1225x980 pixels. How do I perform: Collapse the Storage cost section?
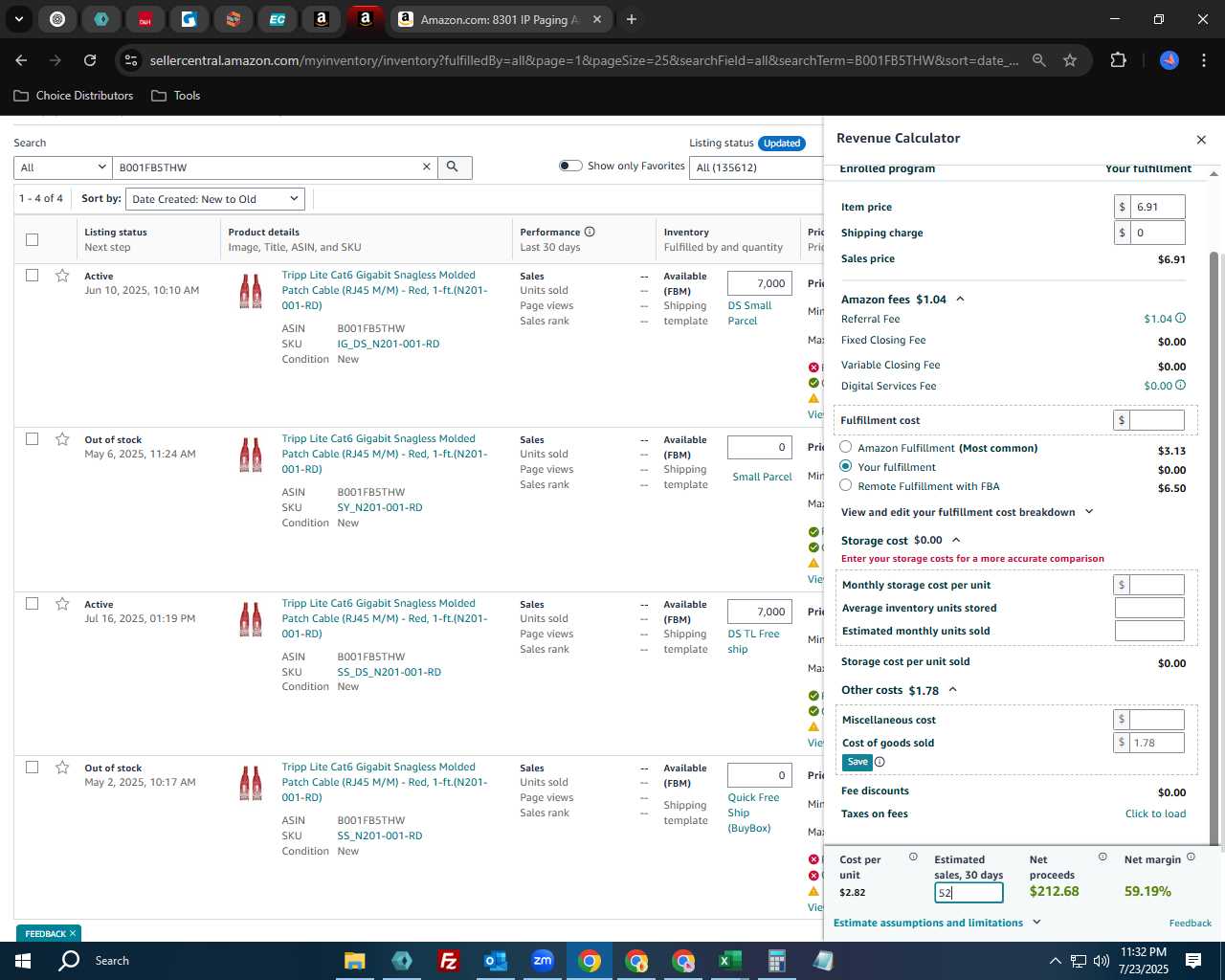[955, 541]
